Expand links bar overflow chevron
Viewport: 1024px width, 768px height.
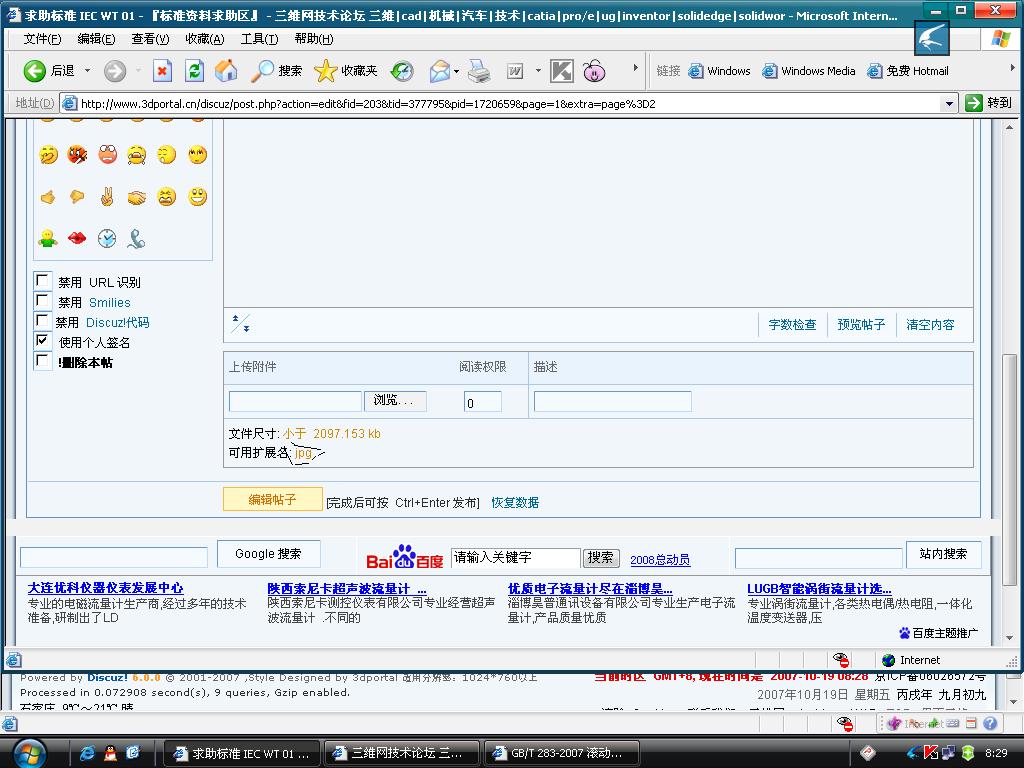[1012, 67]
